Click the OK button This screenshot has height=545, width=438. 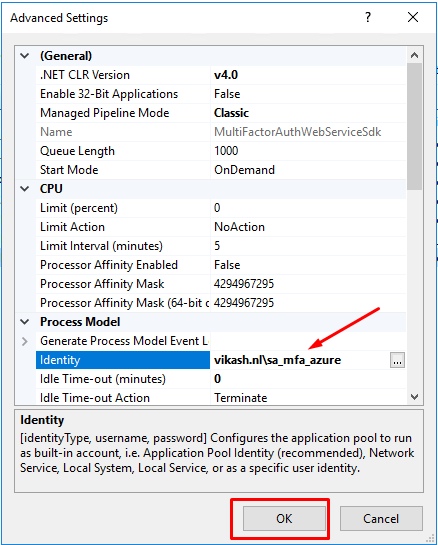[x=284, y=518]
